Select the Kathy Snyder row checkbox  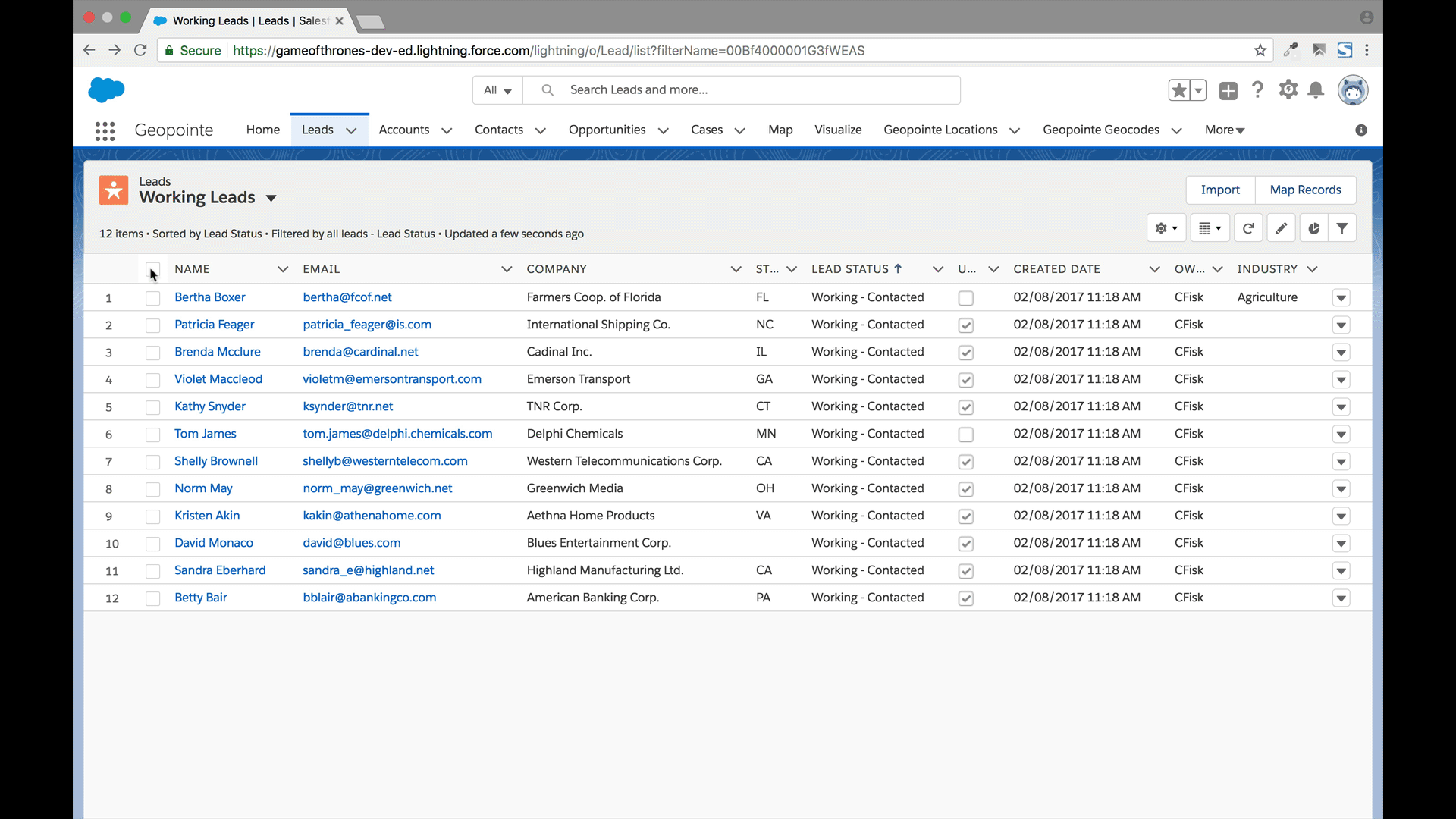click(152, 407)
